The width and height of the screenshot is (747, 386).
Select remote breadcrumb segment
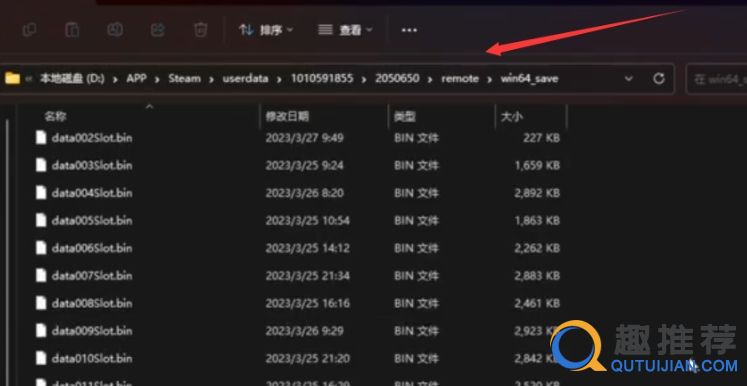tap(460, 79)
